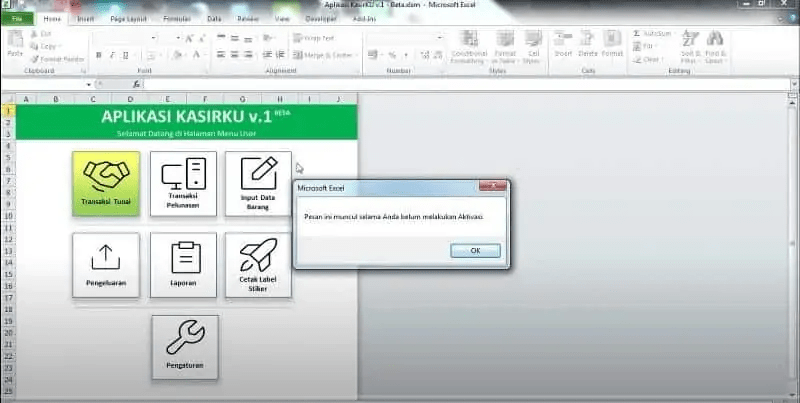Toggle Italic formatting
The height and width of the screenshot is (403, 800).
pyautogui.click(x=112, y=55)
